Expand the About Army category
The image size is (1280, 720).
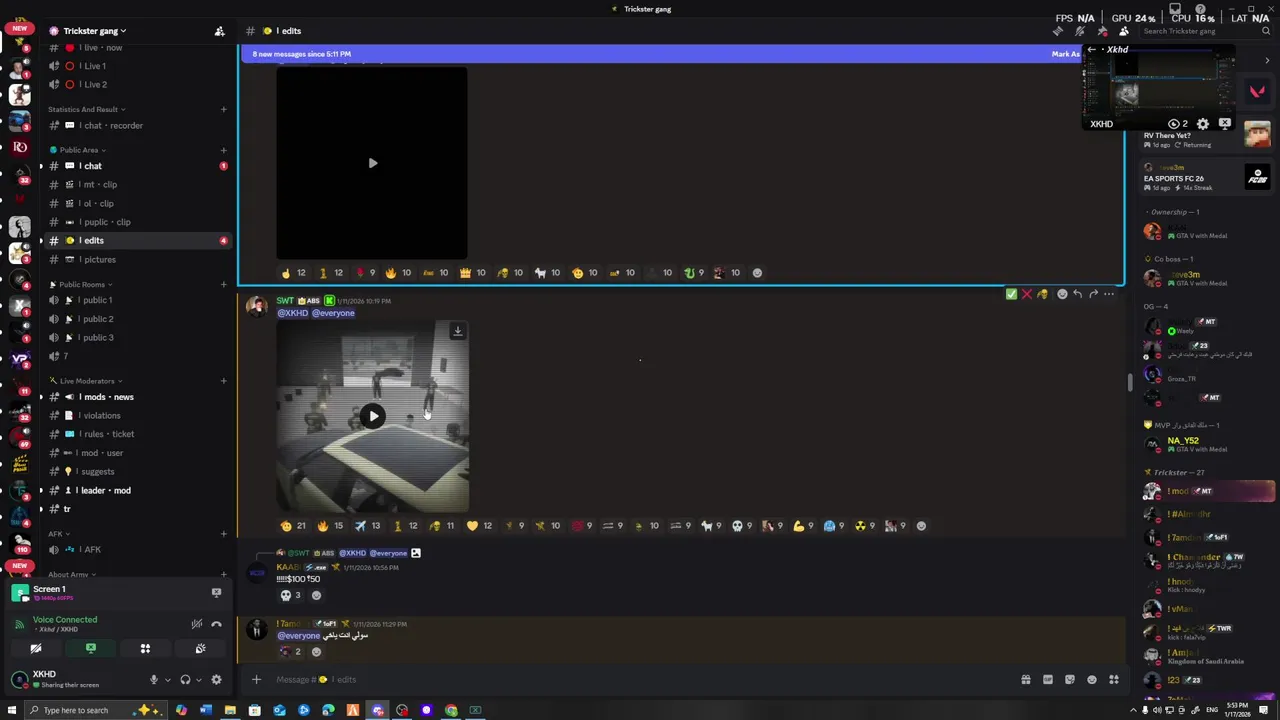(71, 575)
